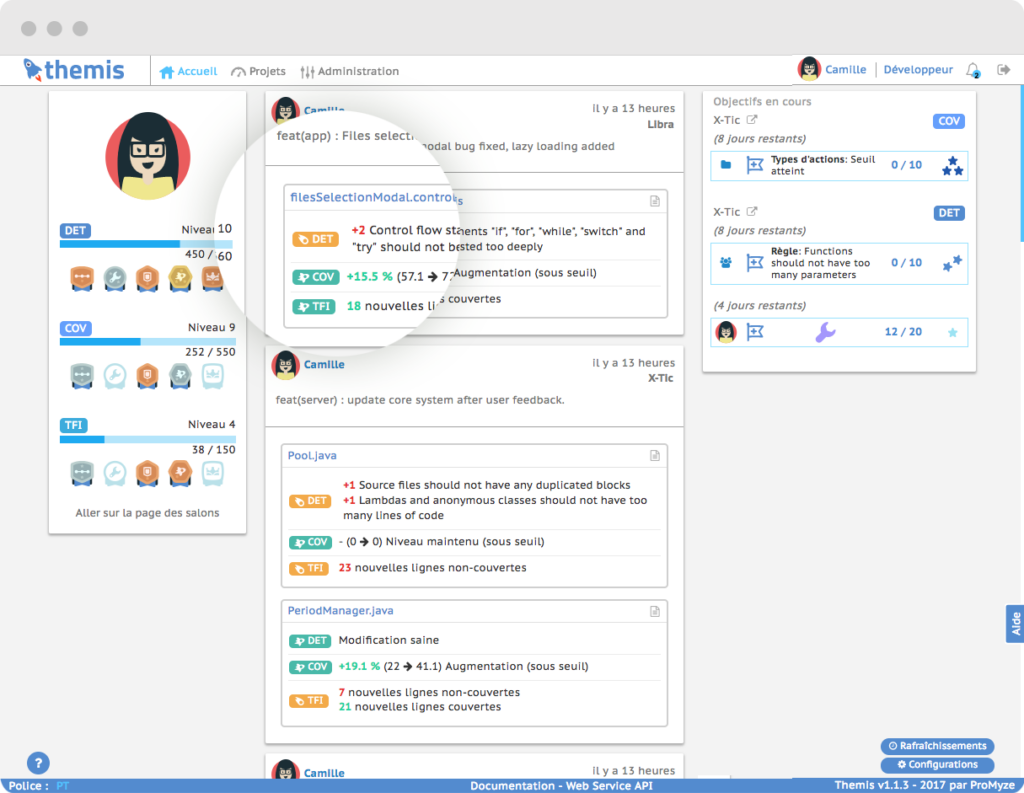
Task: Expand the Projets navigation menu
Action: (258, 71)
